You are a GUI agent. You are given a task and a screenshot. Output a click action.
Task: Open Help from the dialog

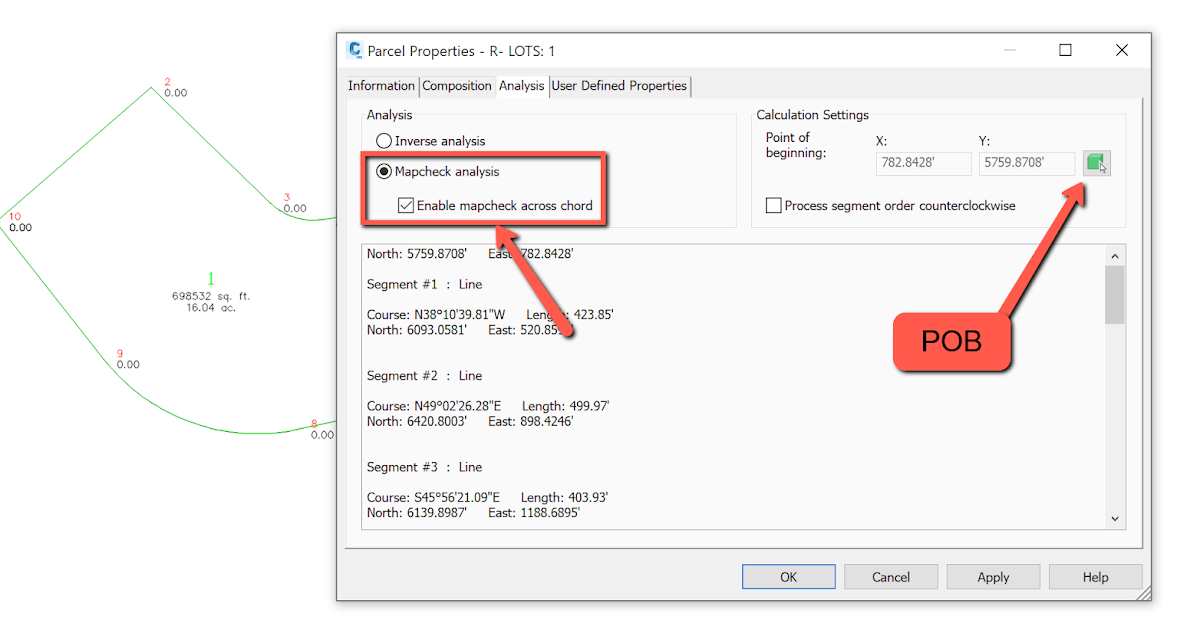pyautogui.click(x=1095, y=576)
